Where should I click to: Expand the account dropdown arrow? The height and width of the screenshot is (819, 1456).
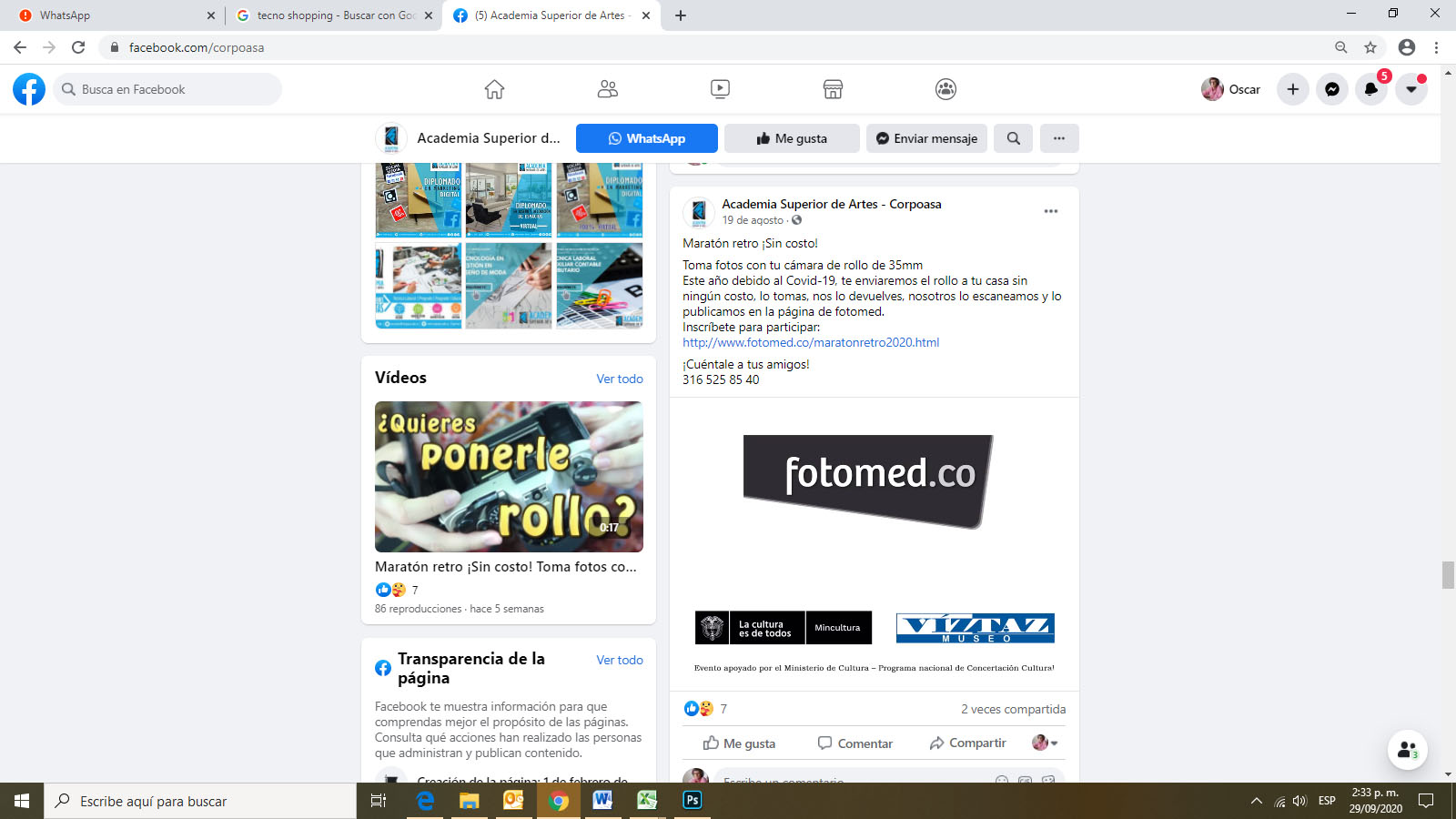point(1411,89)
